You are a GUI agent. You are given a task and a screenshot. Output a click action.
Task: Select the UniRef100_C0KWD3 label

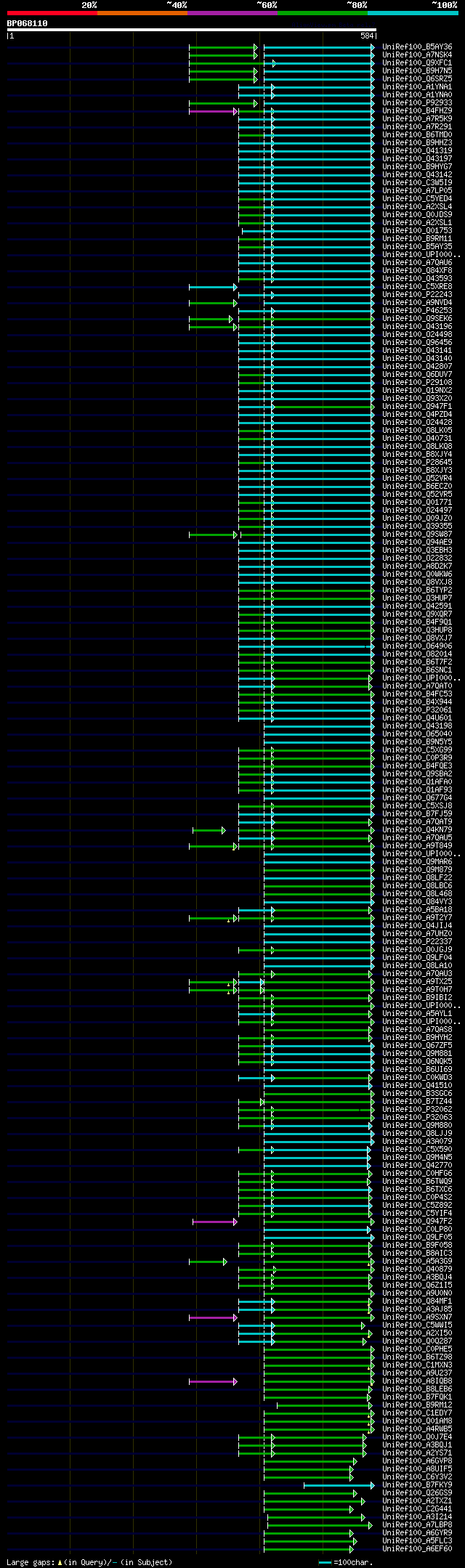pyautogui.click(x=417, y=1077)
